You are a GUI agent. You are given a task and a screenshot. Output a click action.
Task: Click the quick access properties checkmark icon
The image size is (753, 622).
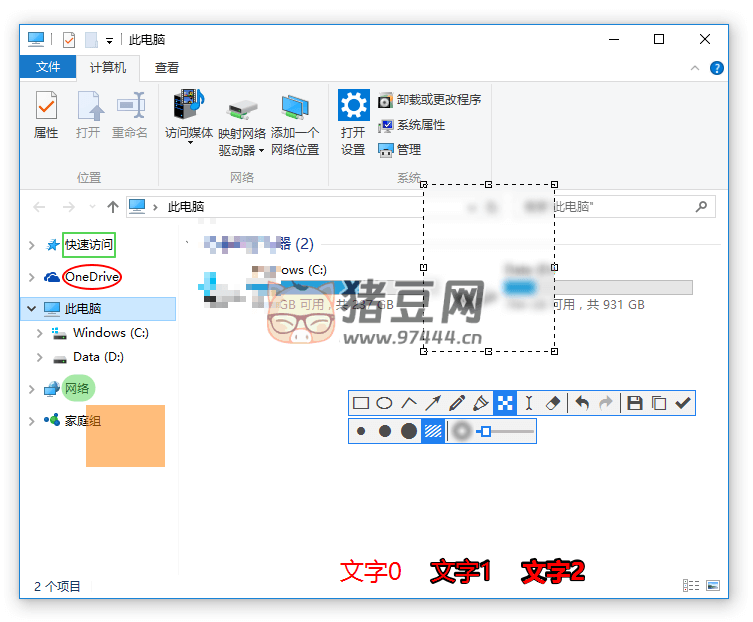click(x=69, y=40)
